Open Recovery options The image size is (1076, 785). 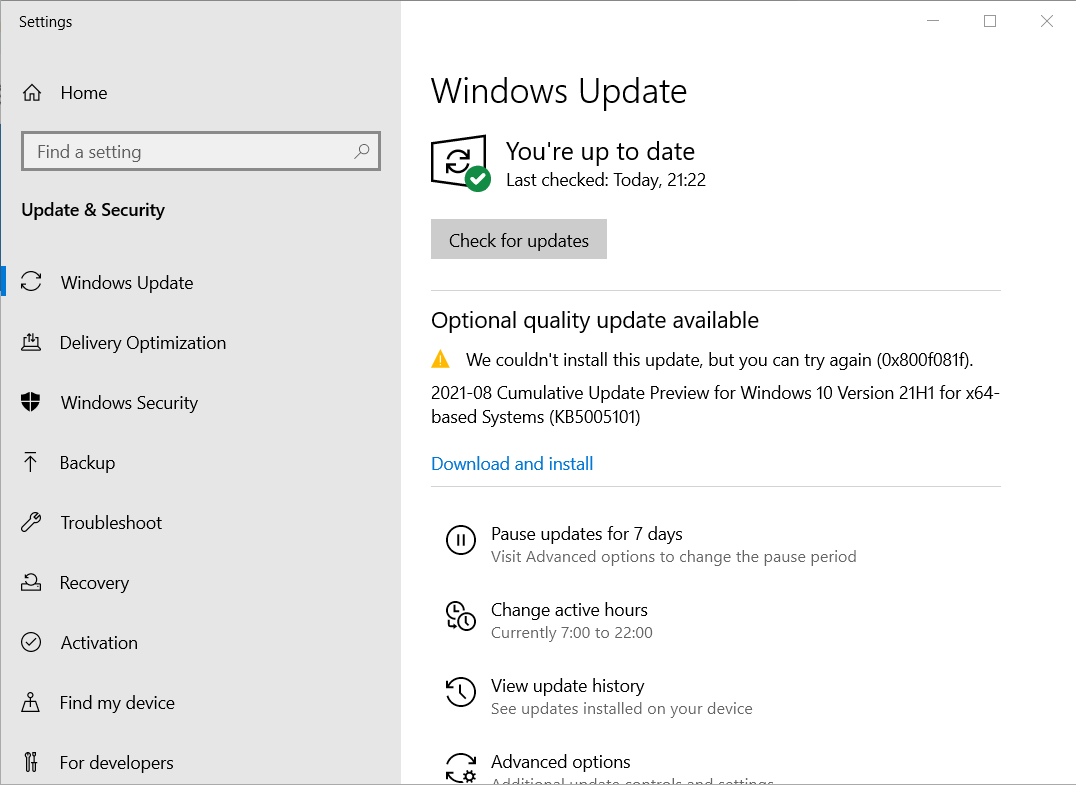coord(200,583)
